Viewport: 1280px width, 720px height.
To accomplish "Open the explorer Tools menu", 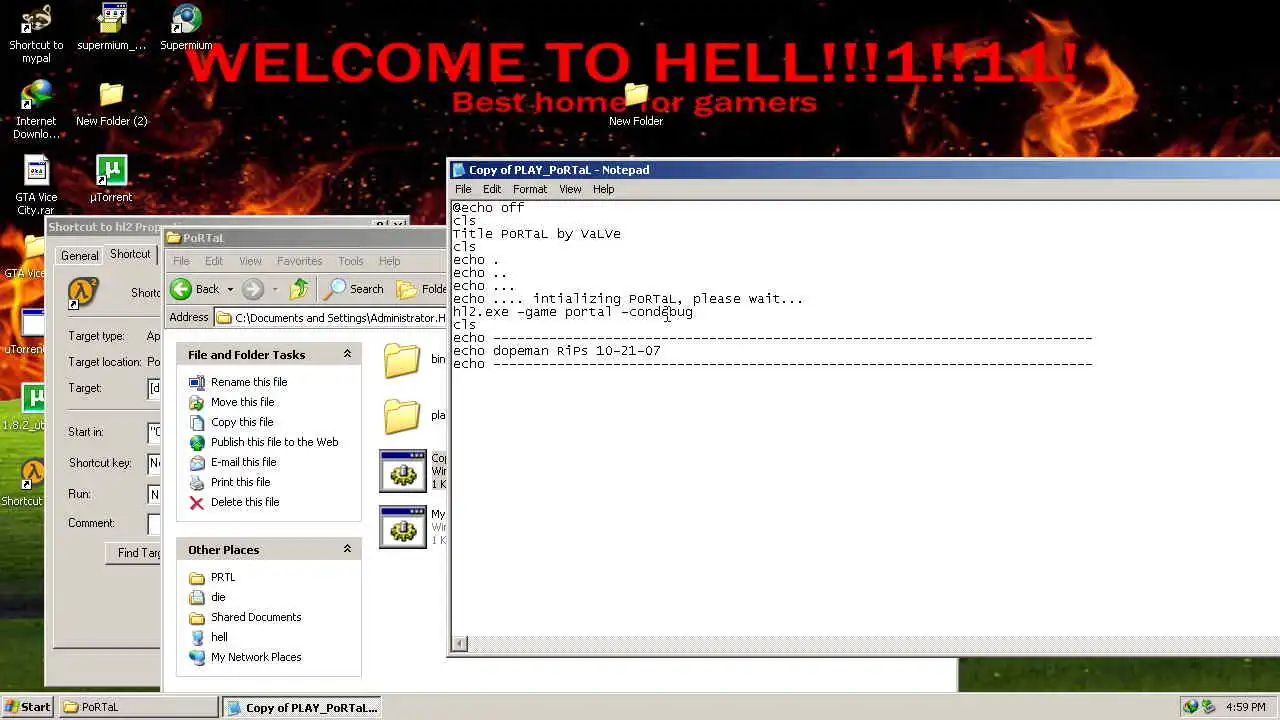I will coord(350,261).
